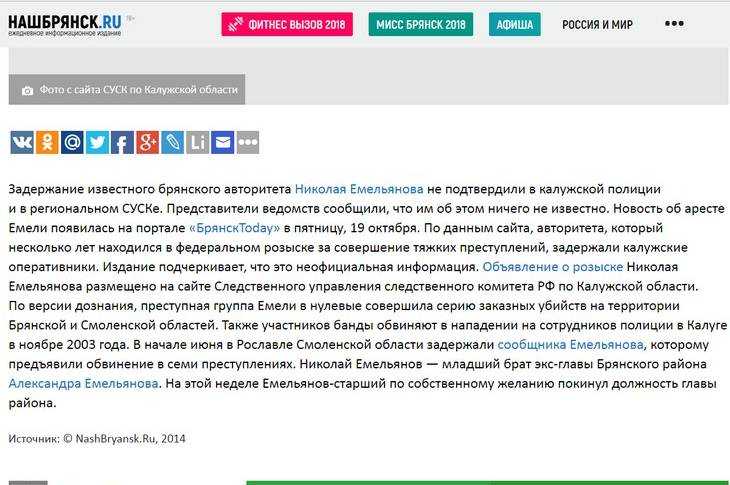Share via Odnoklassniki icon

click(47, 142)
